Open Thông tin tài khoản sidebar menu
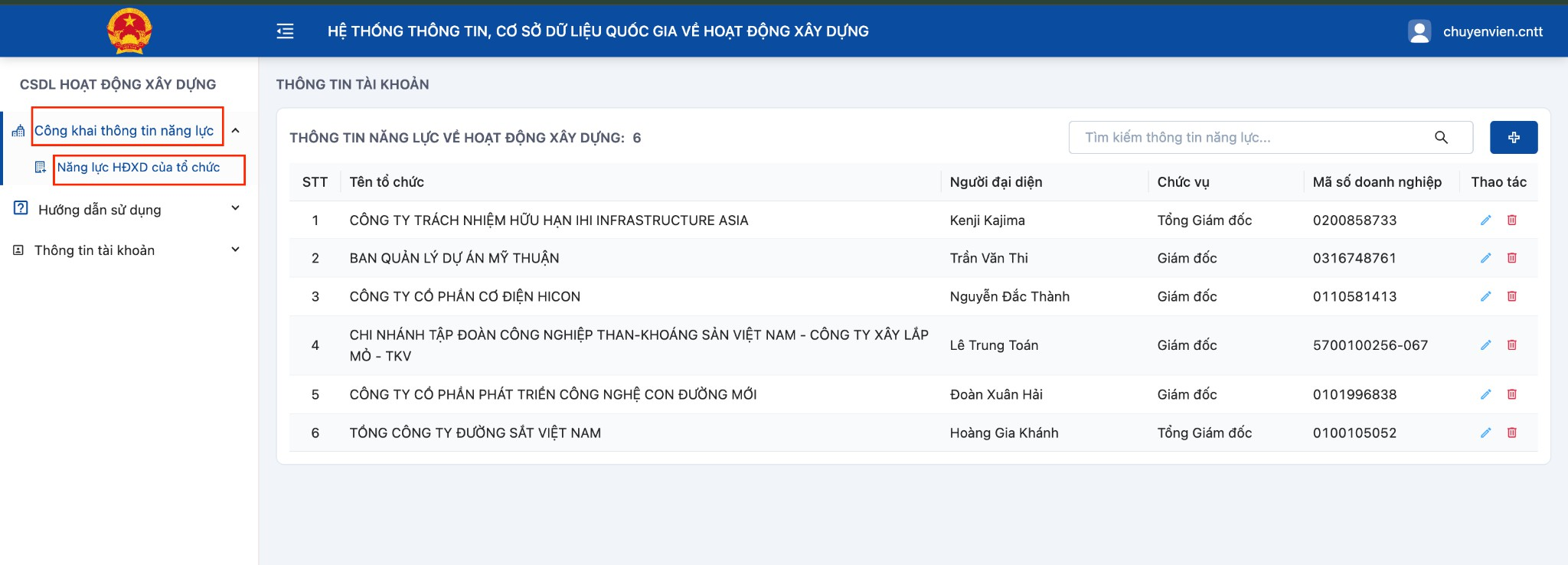 coord(94,250)
